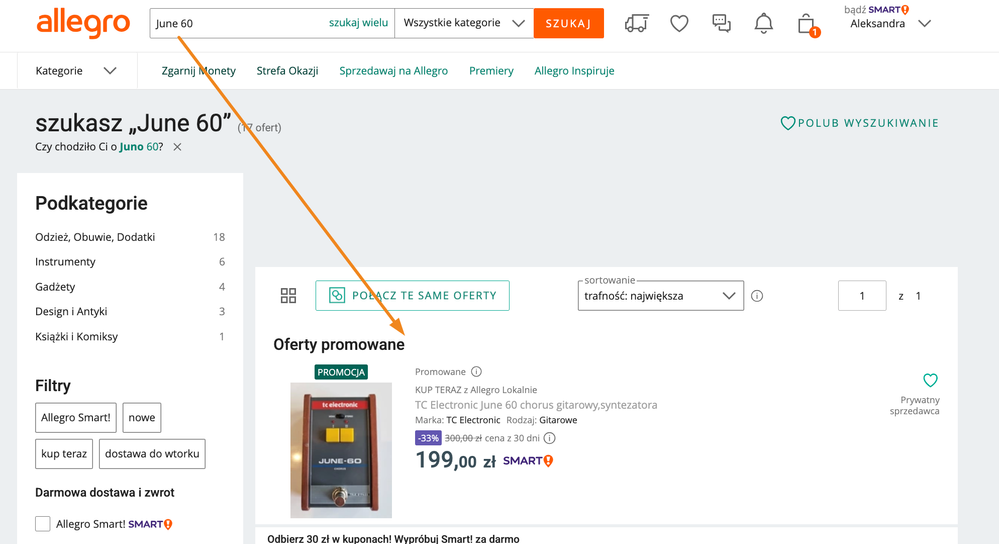Show info icon next to Promowane label
This screenshot has height=544, width=999.
[x=476, y=371]
